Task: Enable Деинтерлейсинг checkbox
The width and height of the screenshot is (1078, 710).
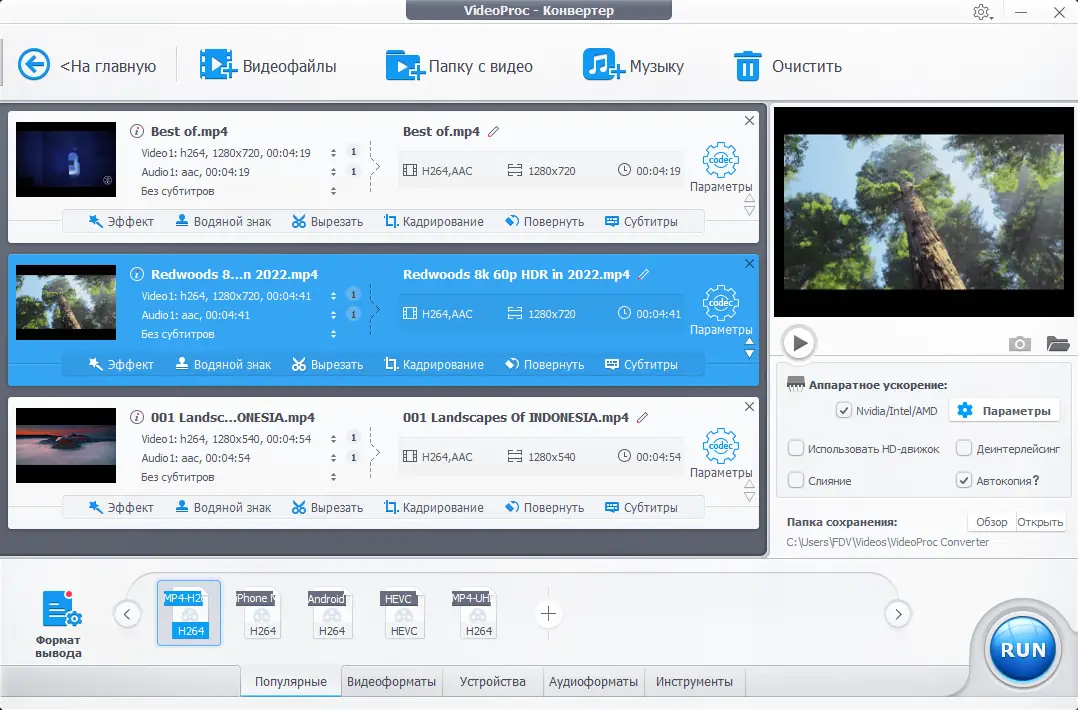Action: [x=964, y=448]
